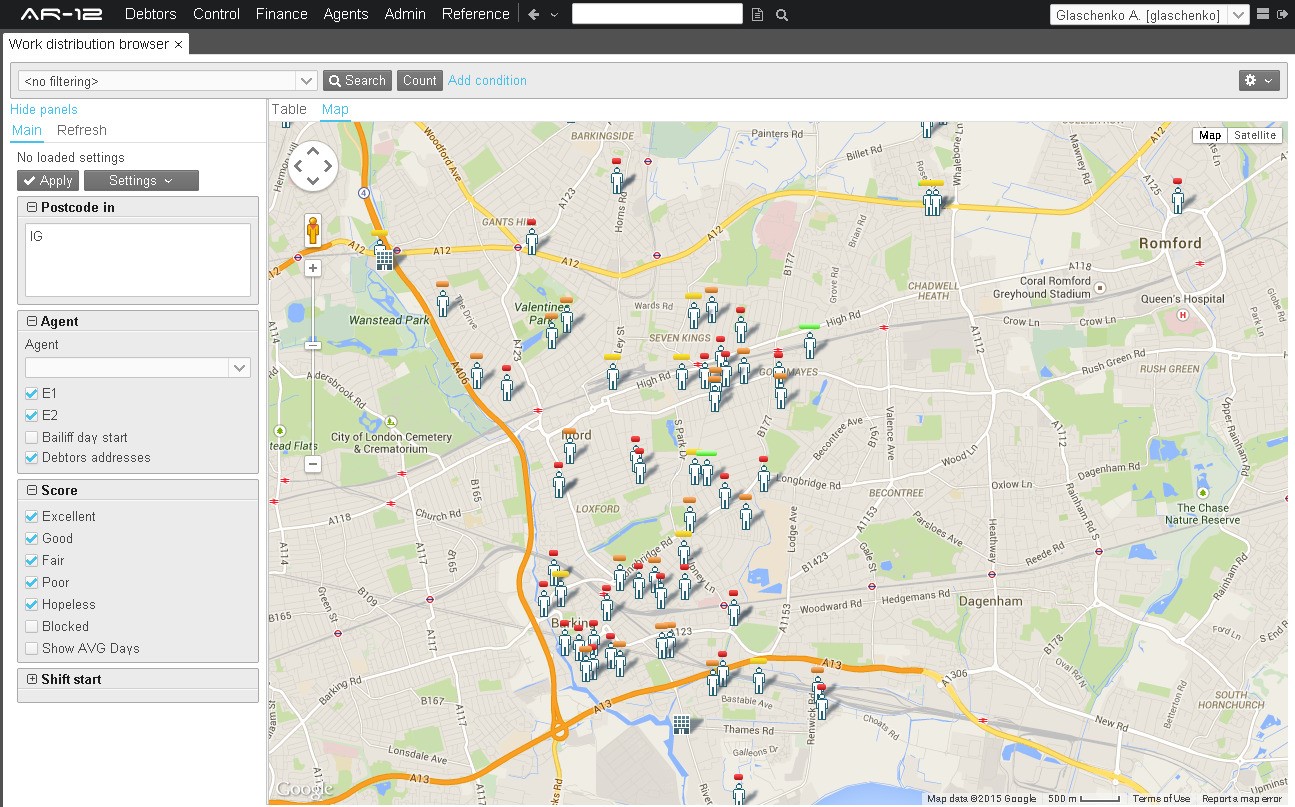
Task: Expand the Shift start panel
Action: point(32,680)
